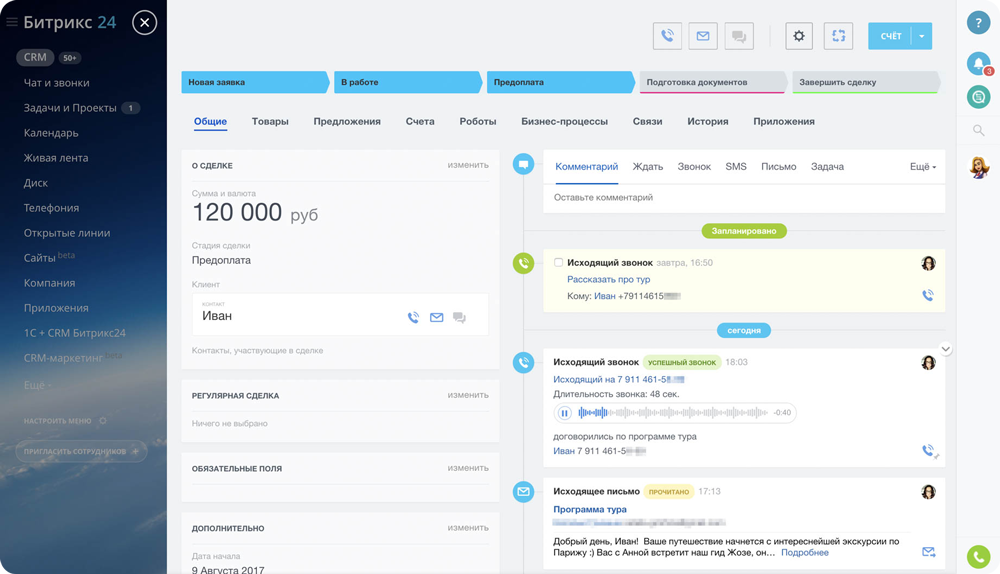Open the Счёт button dropdown arrow
Screen dimensions: 1000x574
click(922, 36)
